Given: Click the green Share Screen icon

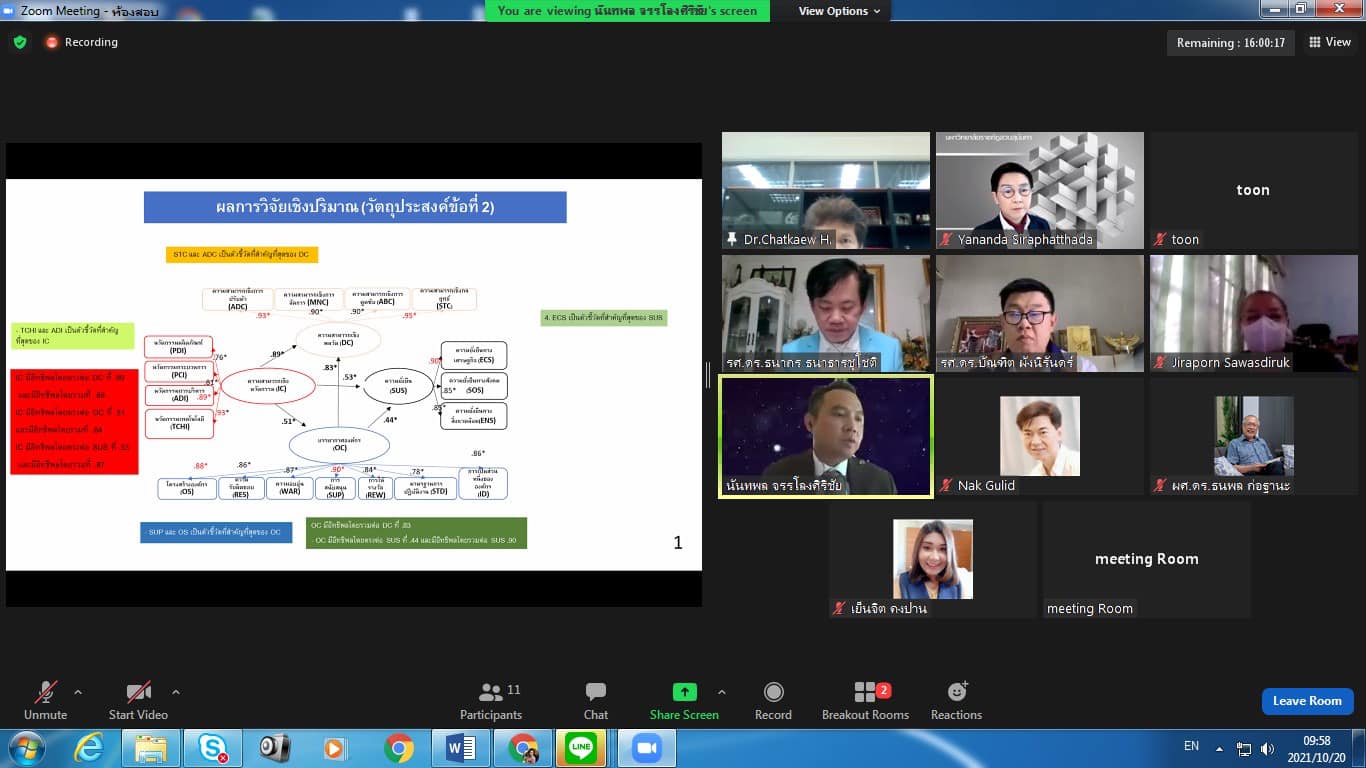Looking at the screenshot, I should click(x=684, y=692).
